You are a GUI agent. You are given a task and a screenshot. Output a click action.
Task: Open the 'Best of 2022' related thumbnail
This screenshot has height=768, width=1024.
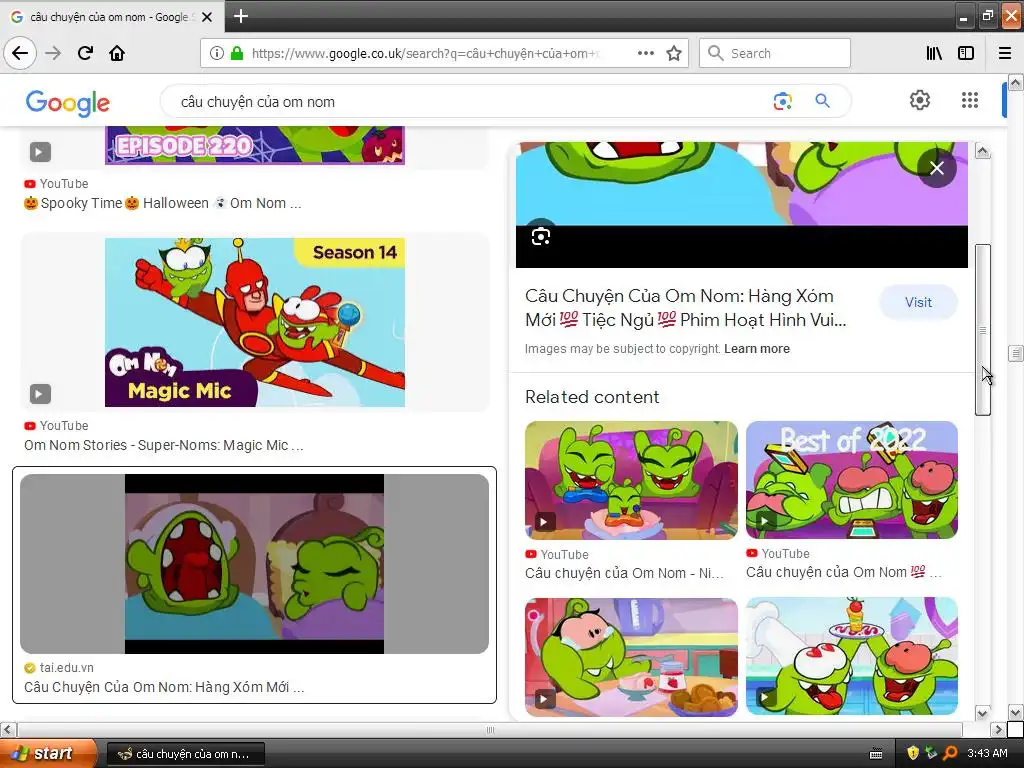(x=852, y=480)
